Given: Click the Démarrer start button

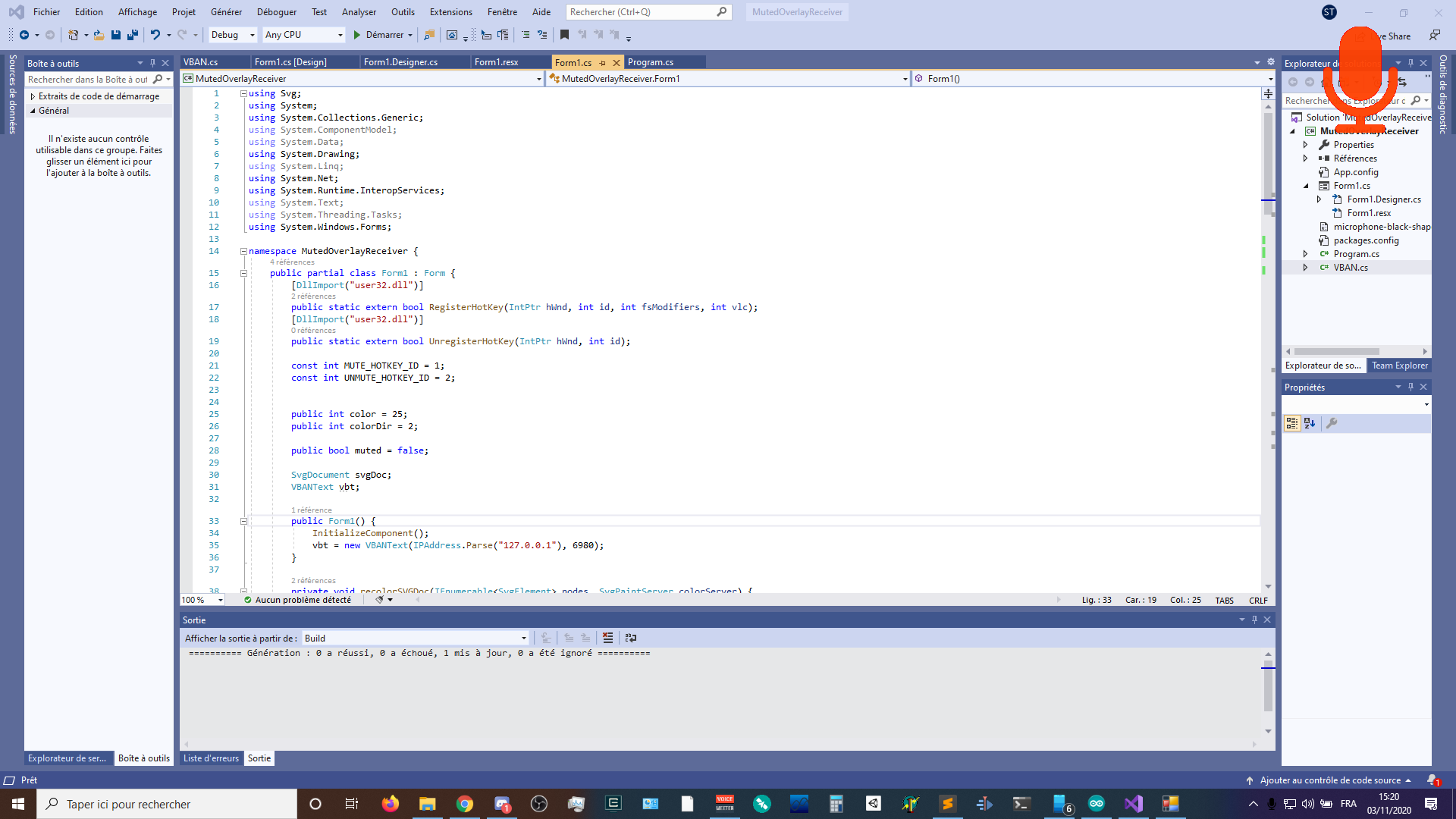Looking at the screenshot, I should click(378, 35).
